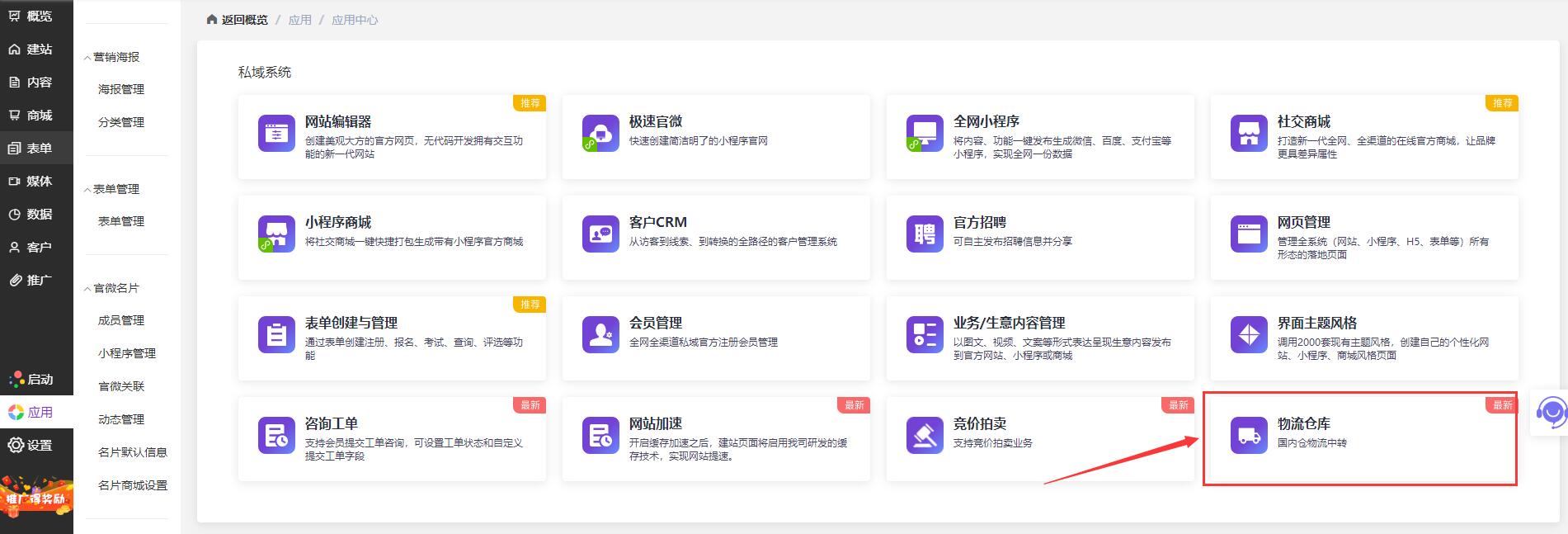Click the 业务/生意内容管理 icon
1568x534 pixels.
(x=925, y=335)
